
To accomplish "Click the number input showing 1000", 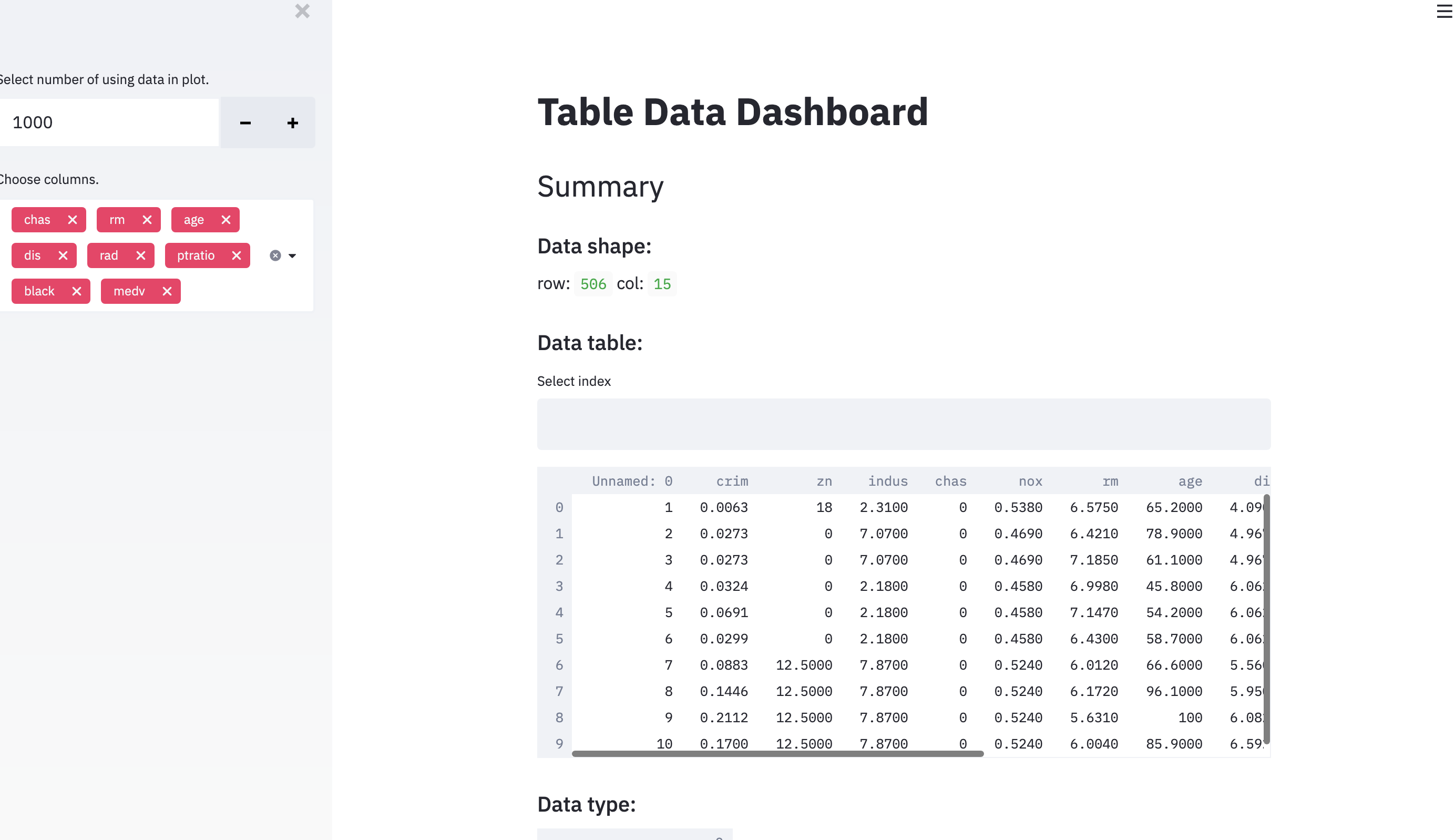I will point(110,123).
